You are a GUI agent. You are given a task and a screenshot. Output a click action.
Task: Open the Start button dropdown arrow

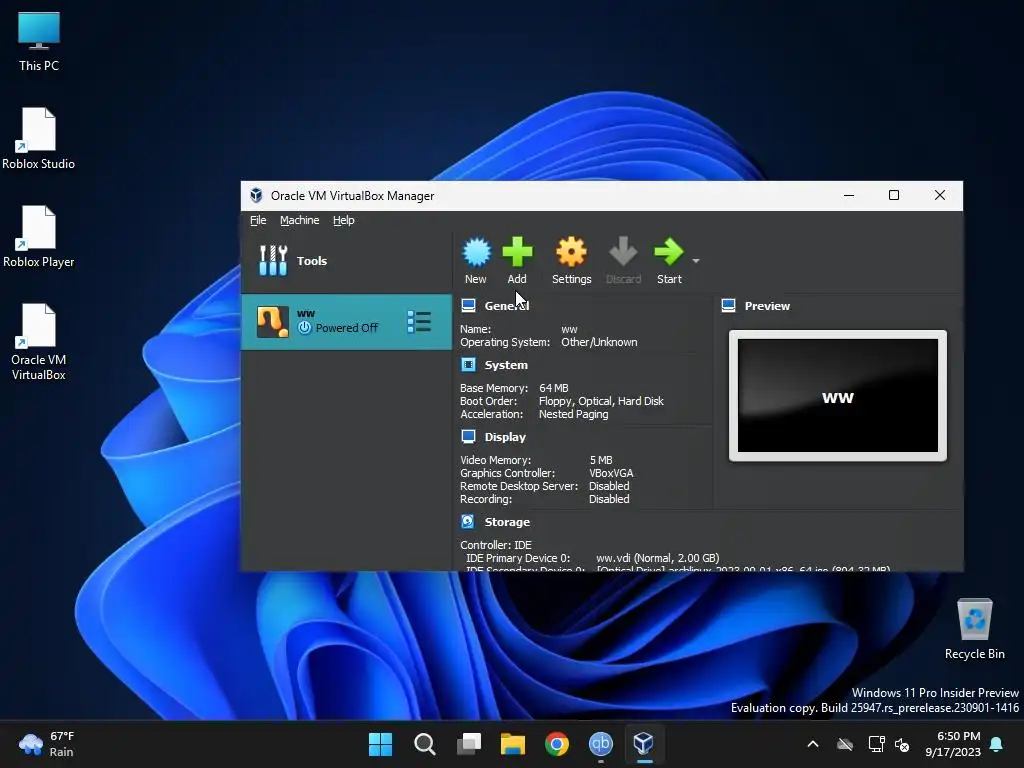[696, 261]
